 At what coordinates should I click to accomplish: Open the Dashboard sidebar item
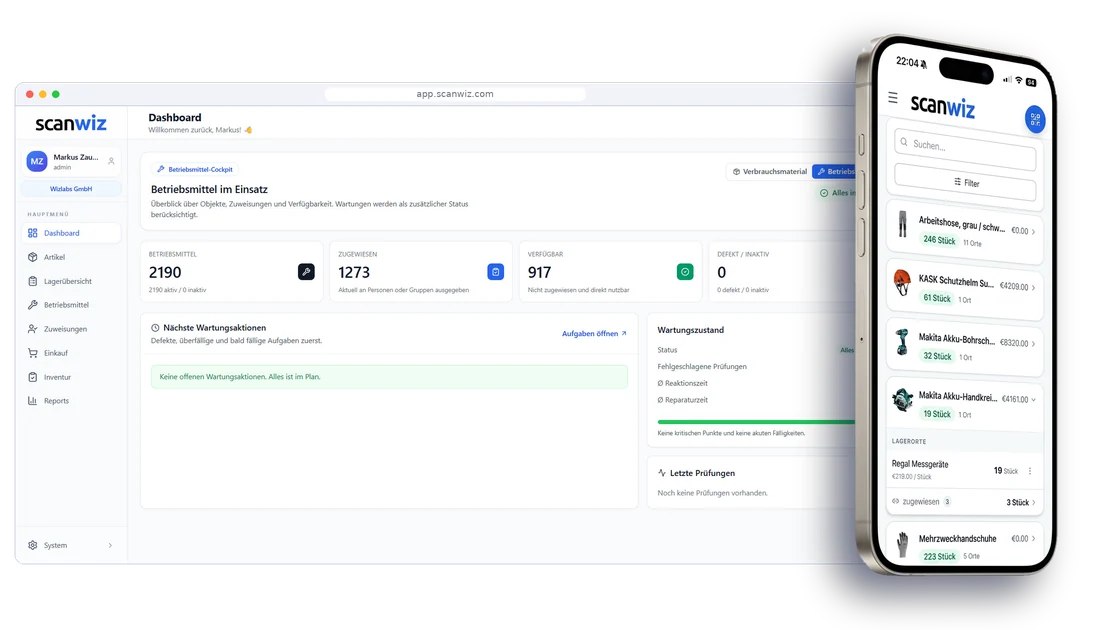[70, 233]
